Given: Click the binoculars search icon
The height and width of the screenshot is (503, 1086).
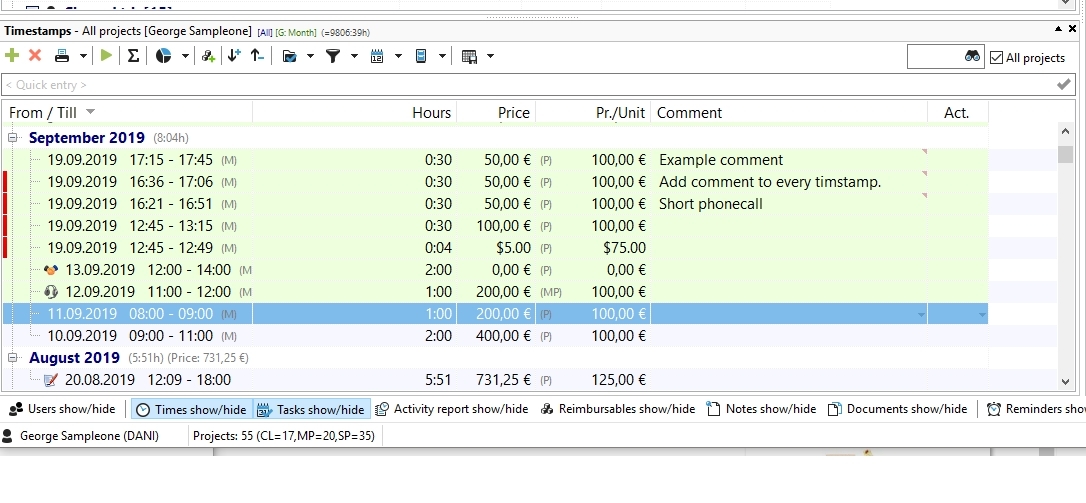Looking at the screenshot, I should tap(972, 56).
